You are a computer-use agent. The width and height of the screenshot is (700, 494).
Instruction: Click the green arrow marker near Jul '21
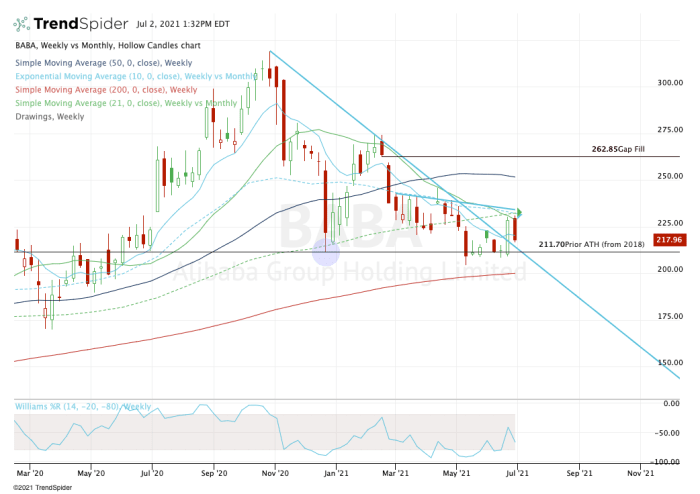tap(519, 212)
